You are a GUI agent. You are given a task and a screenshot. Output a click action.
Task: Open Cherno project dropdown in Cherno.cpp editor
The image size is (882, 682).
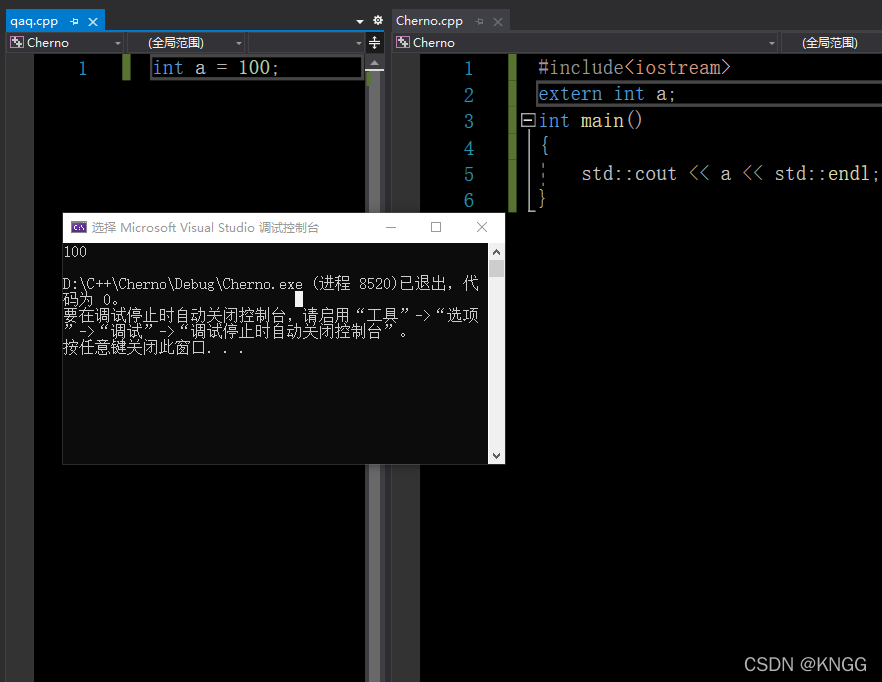585,43
